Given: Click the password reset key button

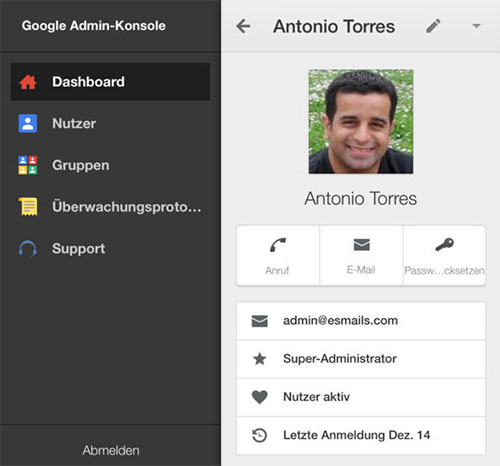Looking at the screenshot, I should point(444,256).
